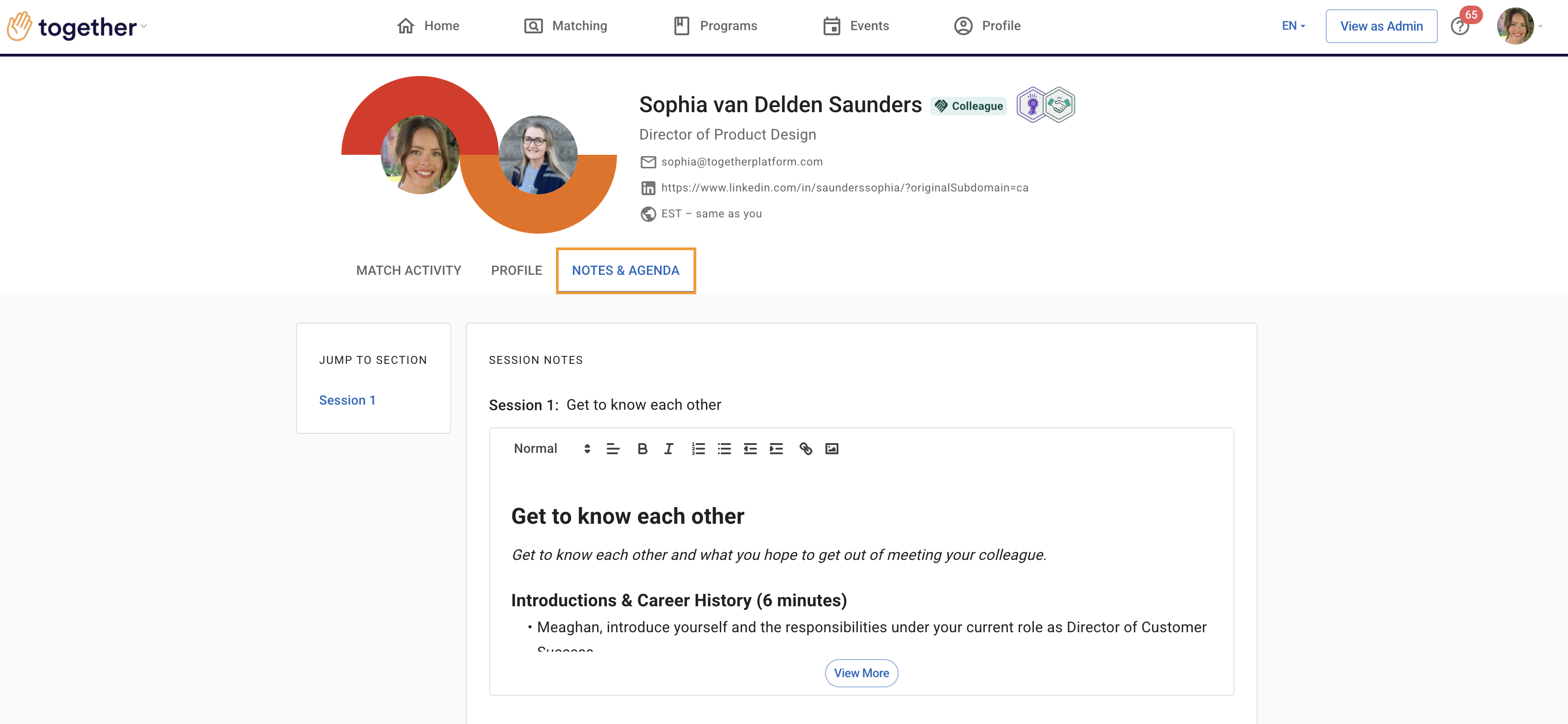Expand the EN language selector
The height and width of the screenshot is (724, 1568).
coord(1293,25)
